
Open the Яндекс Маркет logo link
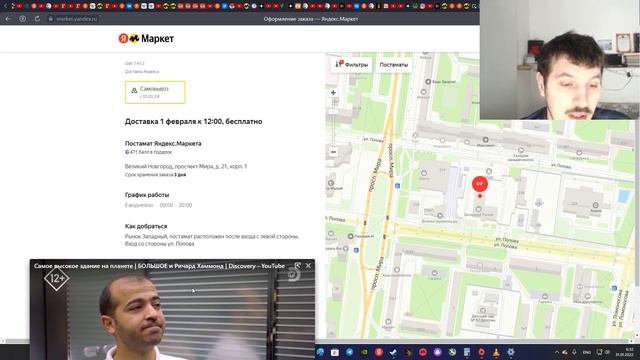(x=146, y=38)
